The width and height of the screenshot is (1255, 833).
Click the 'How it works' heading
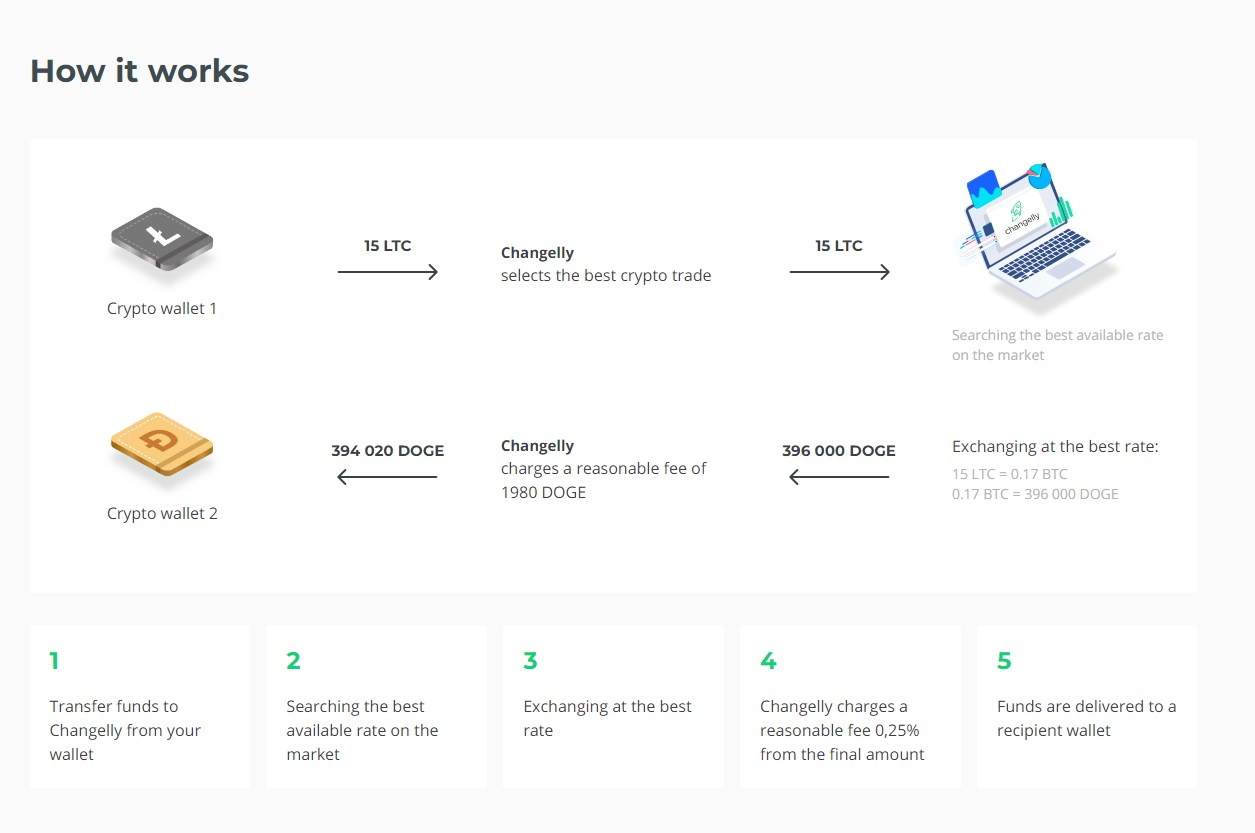[x=139, y=71]
